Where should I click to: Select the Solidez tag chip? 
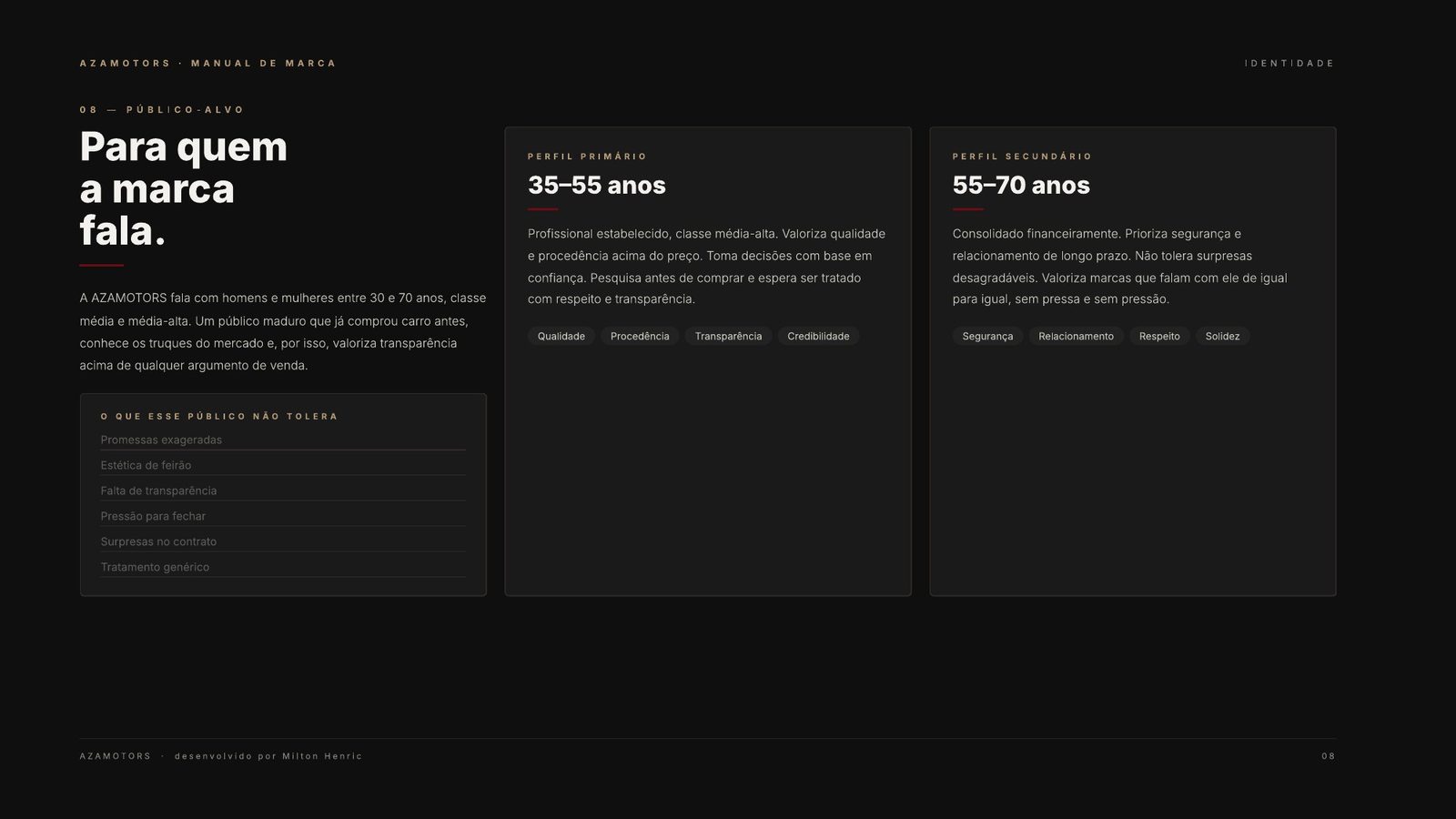click(x=1222, y=337)
